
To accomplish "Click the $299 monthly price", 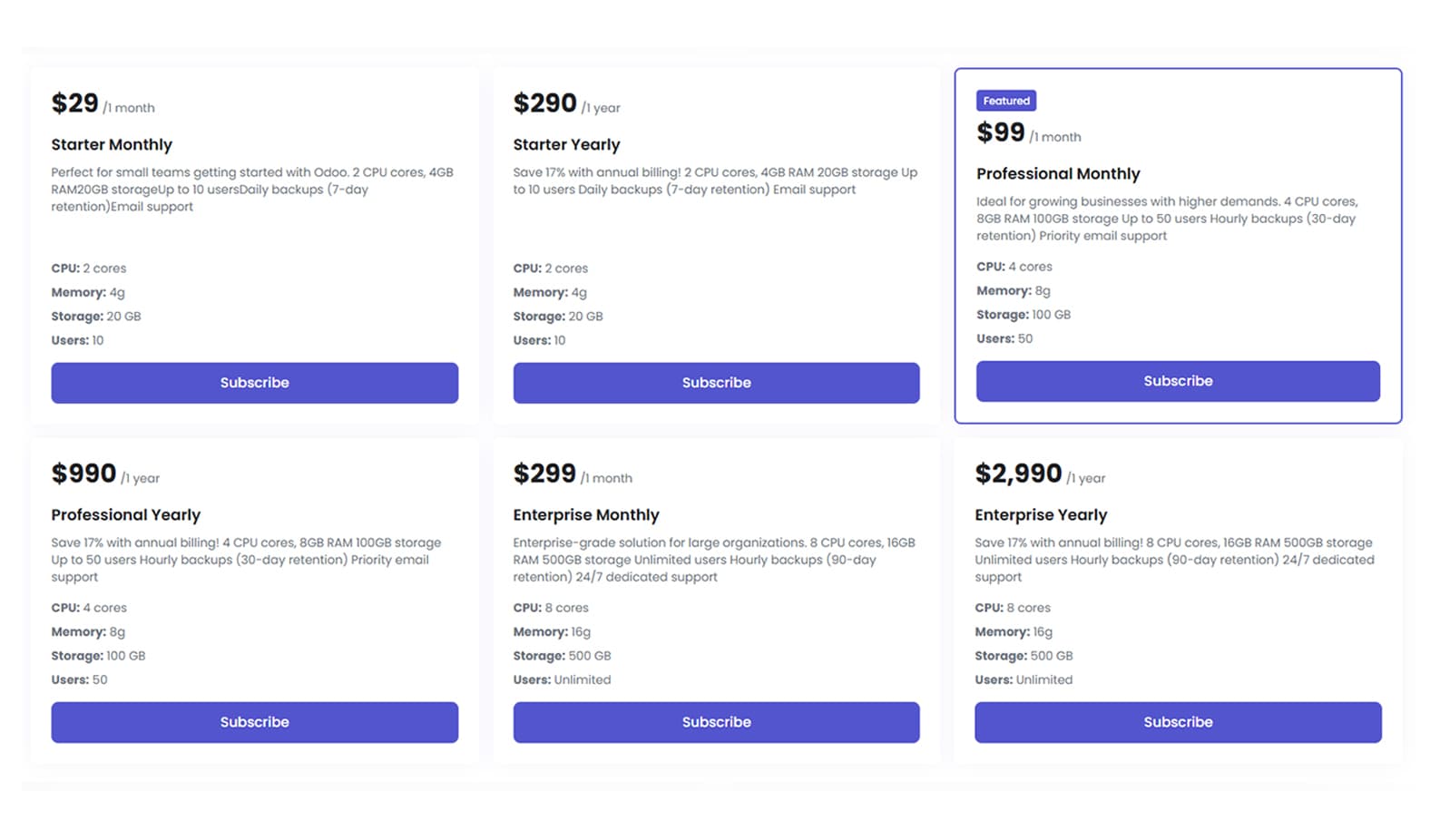I will tap(544, 474).
